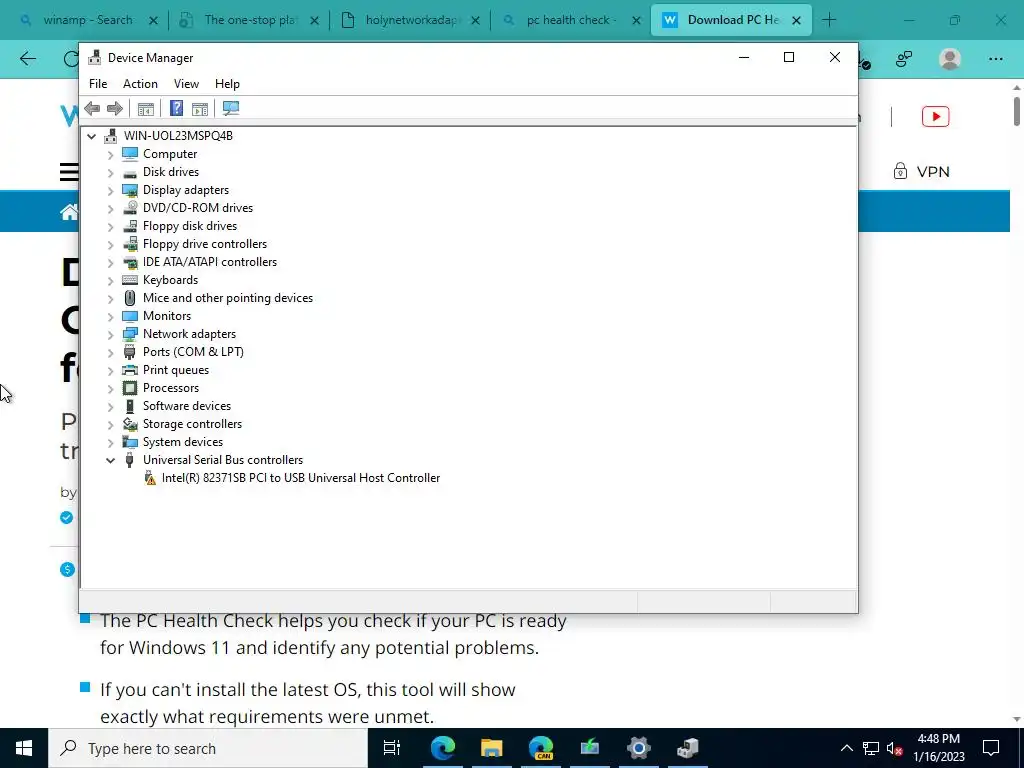Collapse the Universal Serial Bus controllers node

tap(110, 460)
